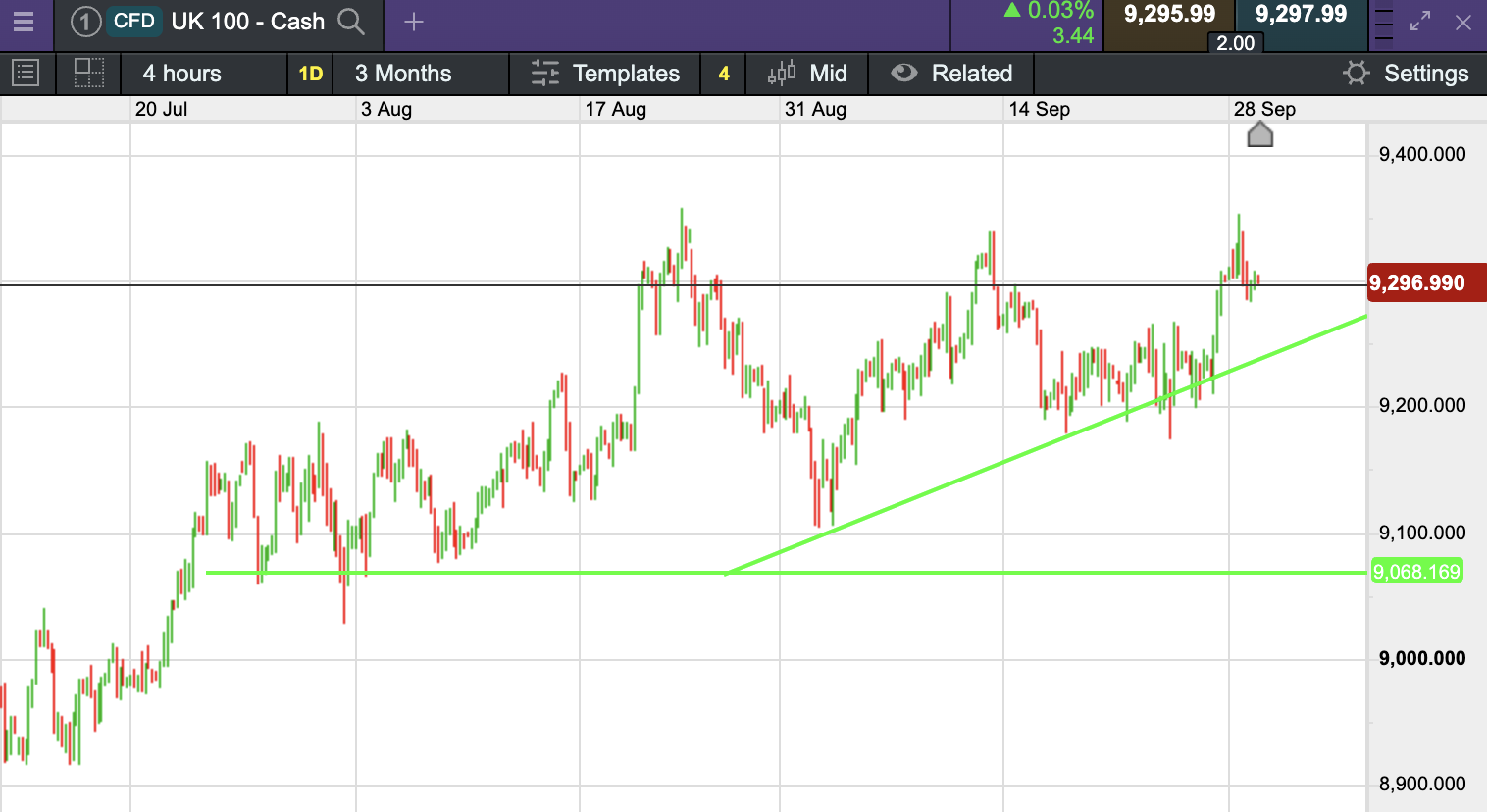This screenshot has height=812, width=1487.
Task: Select the green rising trendline
Action: (1046, 445)
